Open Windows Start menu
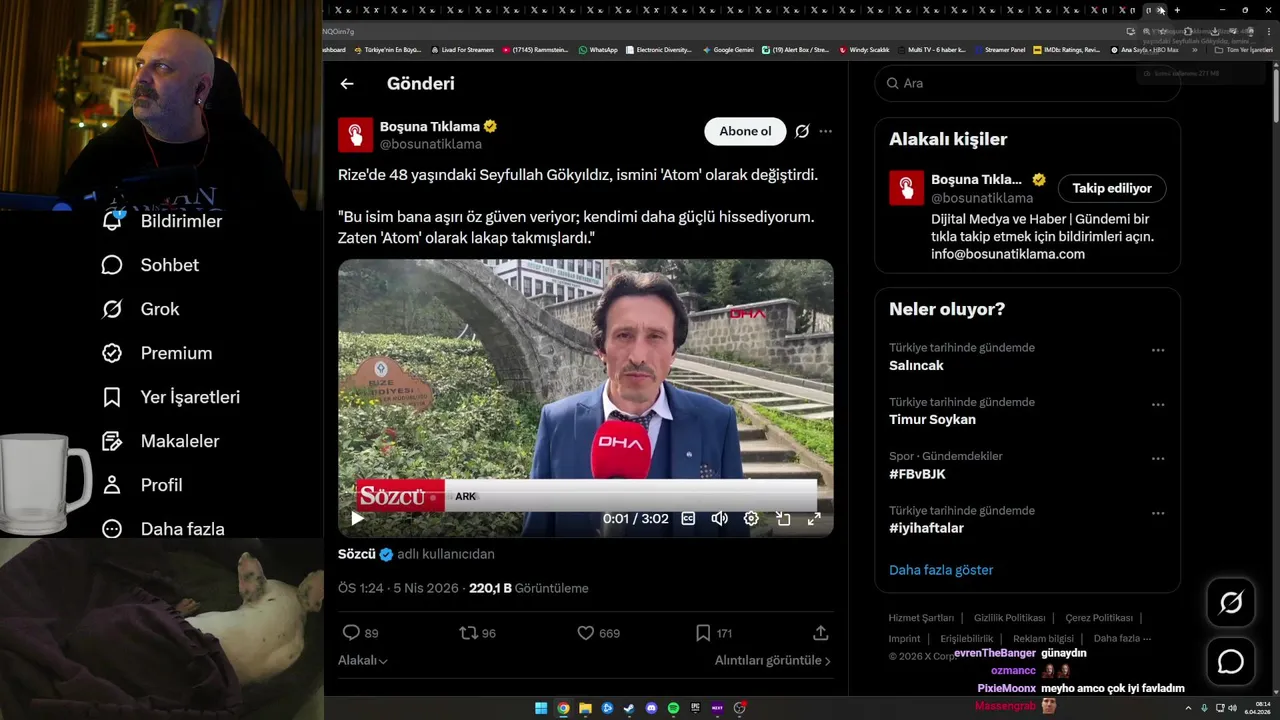Viewport: 1280px width, 720px height. click(x=541, y=708)
